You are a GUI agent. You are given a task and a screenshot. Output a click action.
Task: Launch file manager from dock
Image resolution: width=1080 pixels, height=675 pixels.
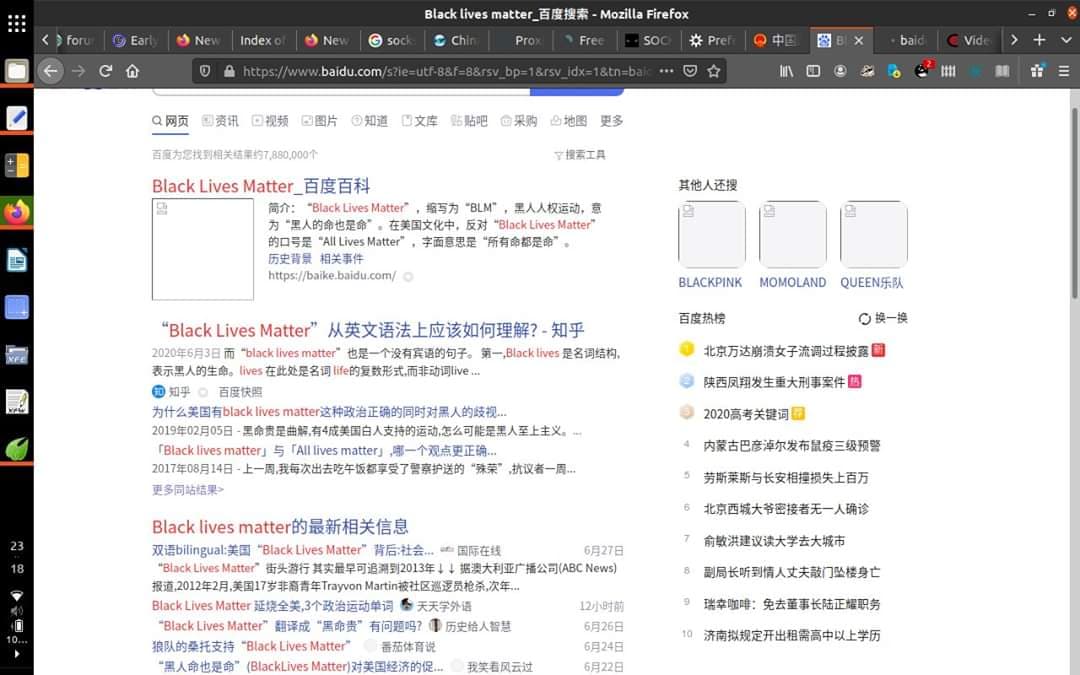click(17, 70)
